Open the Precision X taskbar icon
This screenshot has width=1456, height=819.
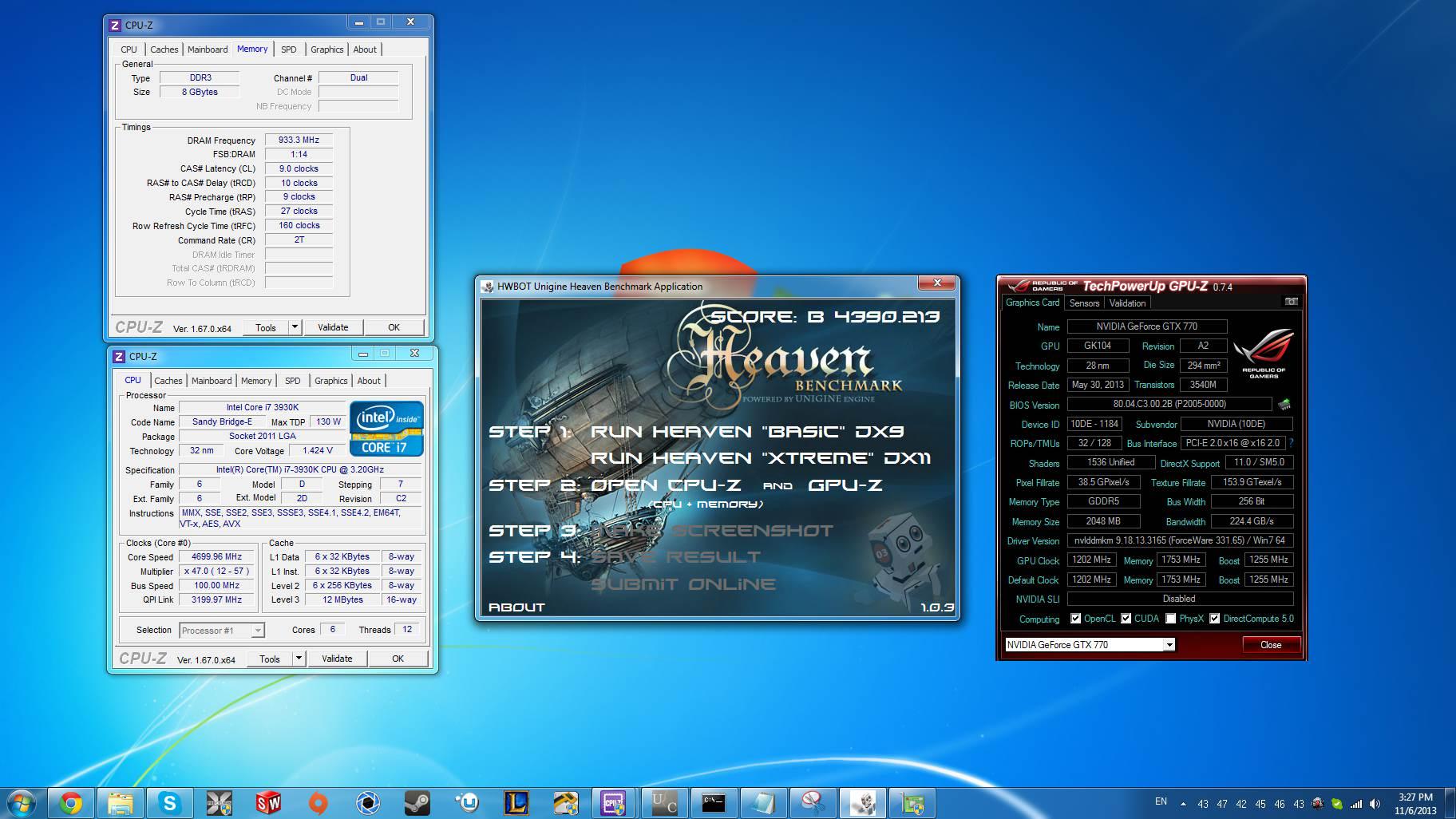(219, 803)
